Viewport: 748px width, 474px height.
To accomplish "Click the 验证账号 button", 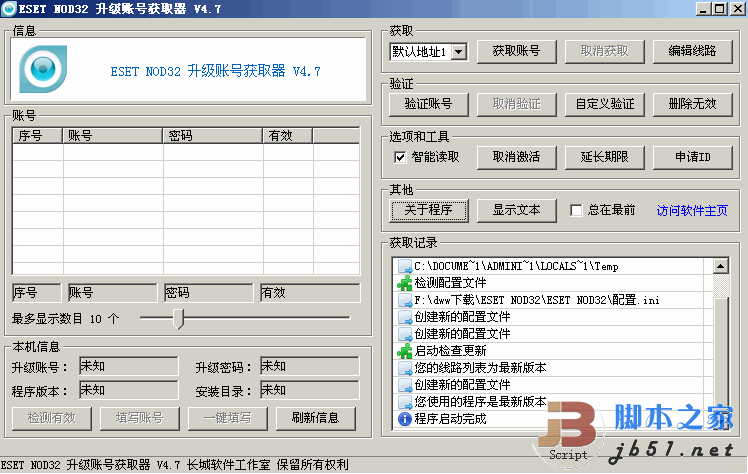I will [428, 104].
